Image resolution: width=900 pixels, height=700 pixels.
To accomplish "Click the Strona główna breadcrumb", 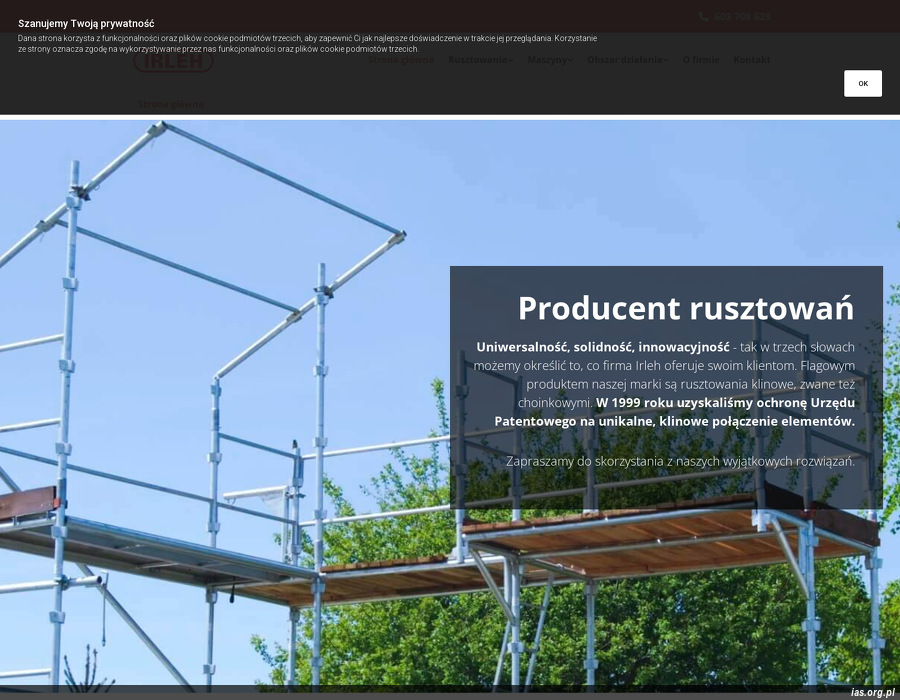I will coord(171,104).
